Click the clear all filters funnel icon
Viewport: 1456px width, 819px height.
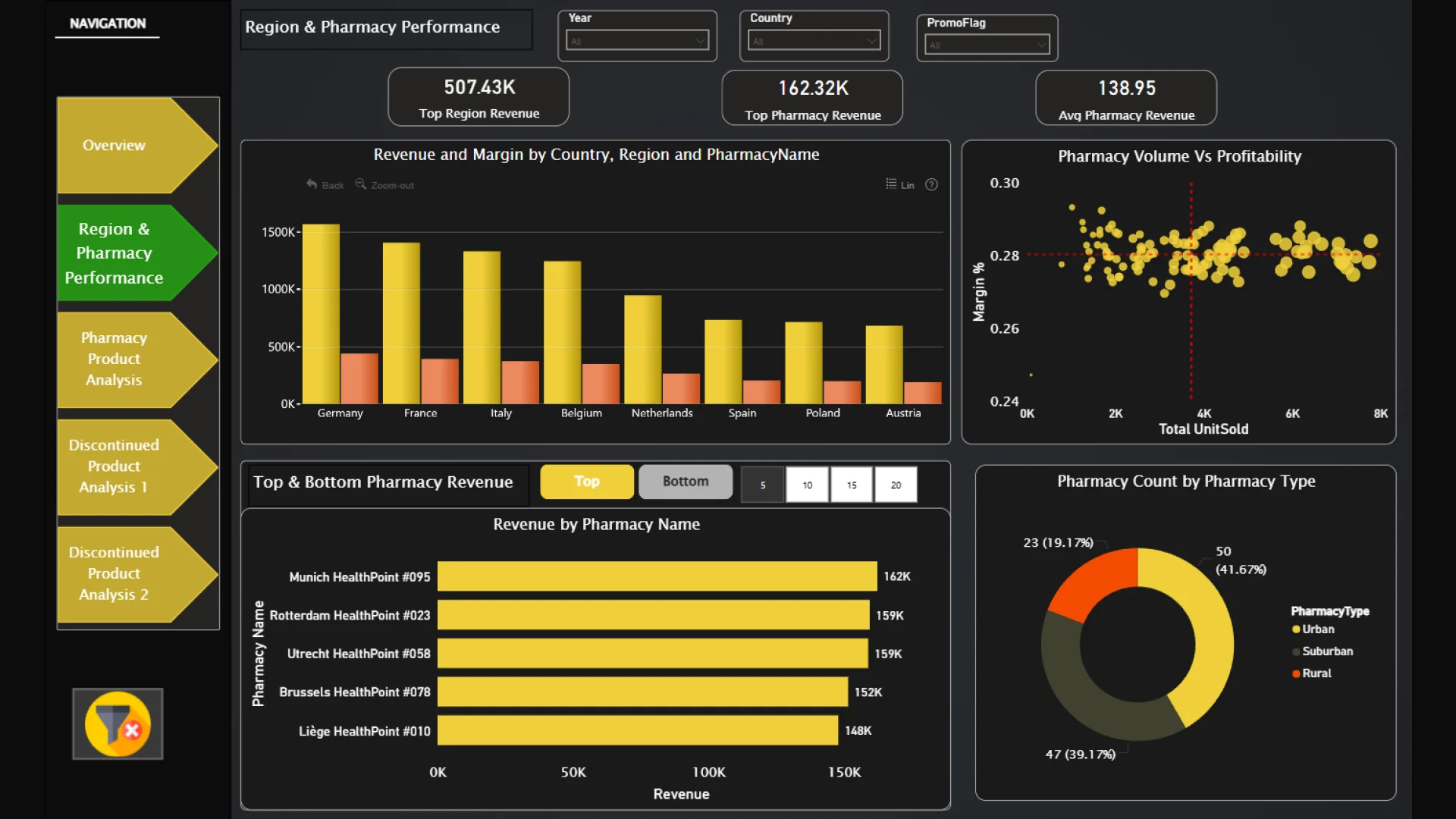coord(118,724)
